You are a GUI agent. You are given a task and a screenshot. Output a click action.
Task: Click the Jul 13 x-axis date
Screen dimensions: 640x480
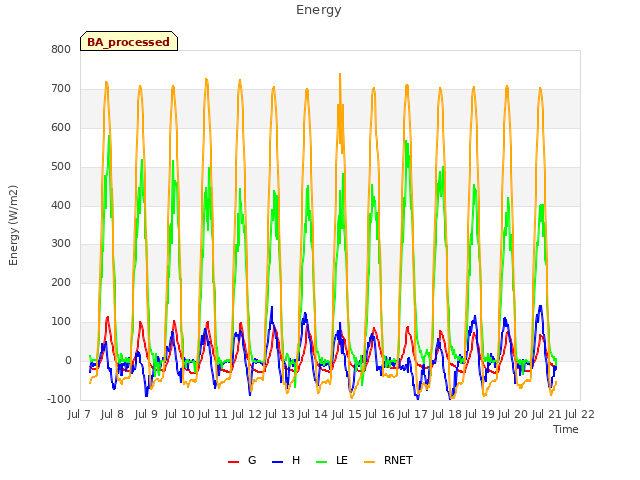pos(280,414)
